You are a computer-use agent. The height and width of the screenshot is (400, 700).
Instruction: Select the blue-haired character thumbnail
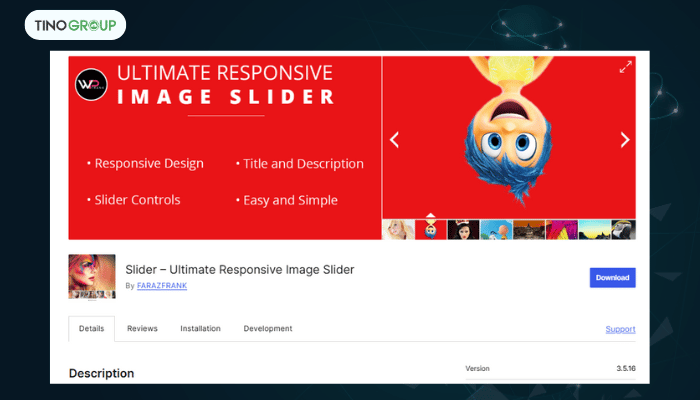click(431, 229)
